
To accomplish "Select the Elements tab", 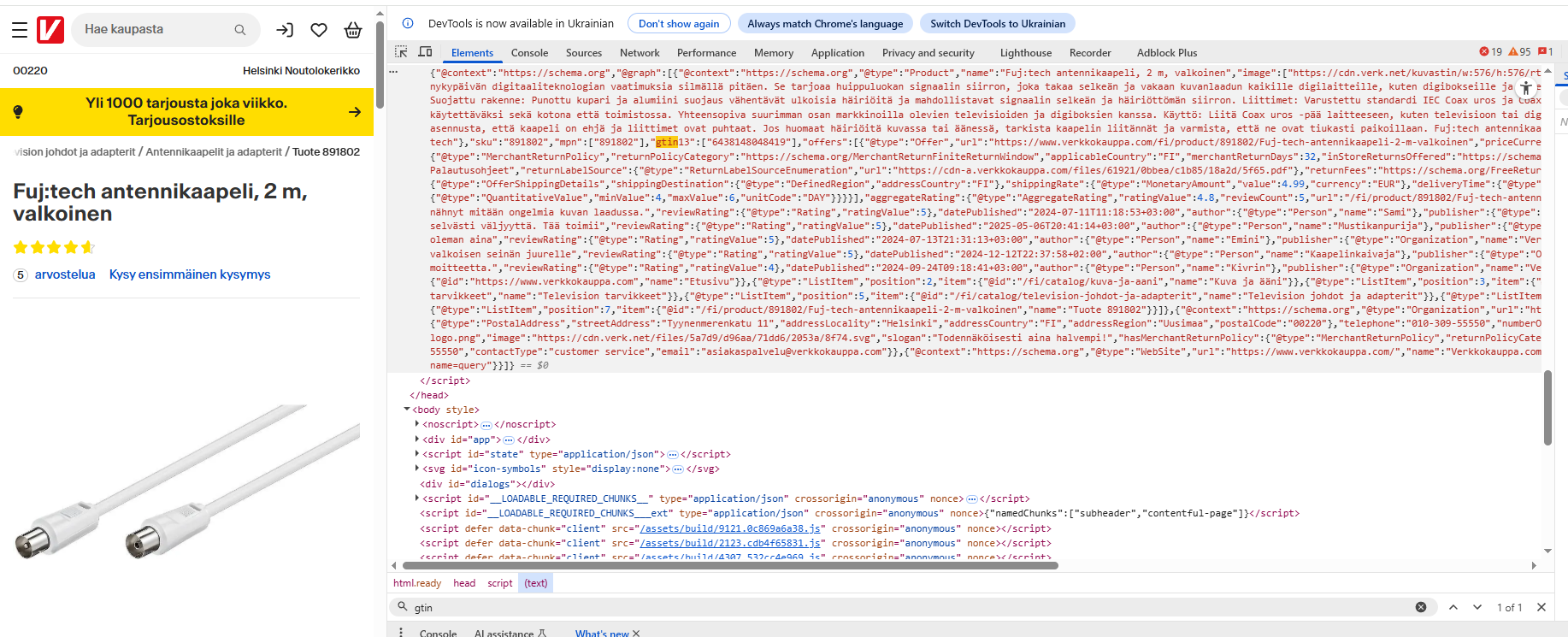I will [x=472, y=52].
